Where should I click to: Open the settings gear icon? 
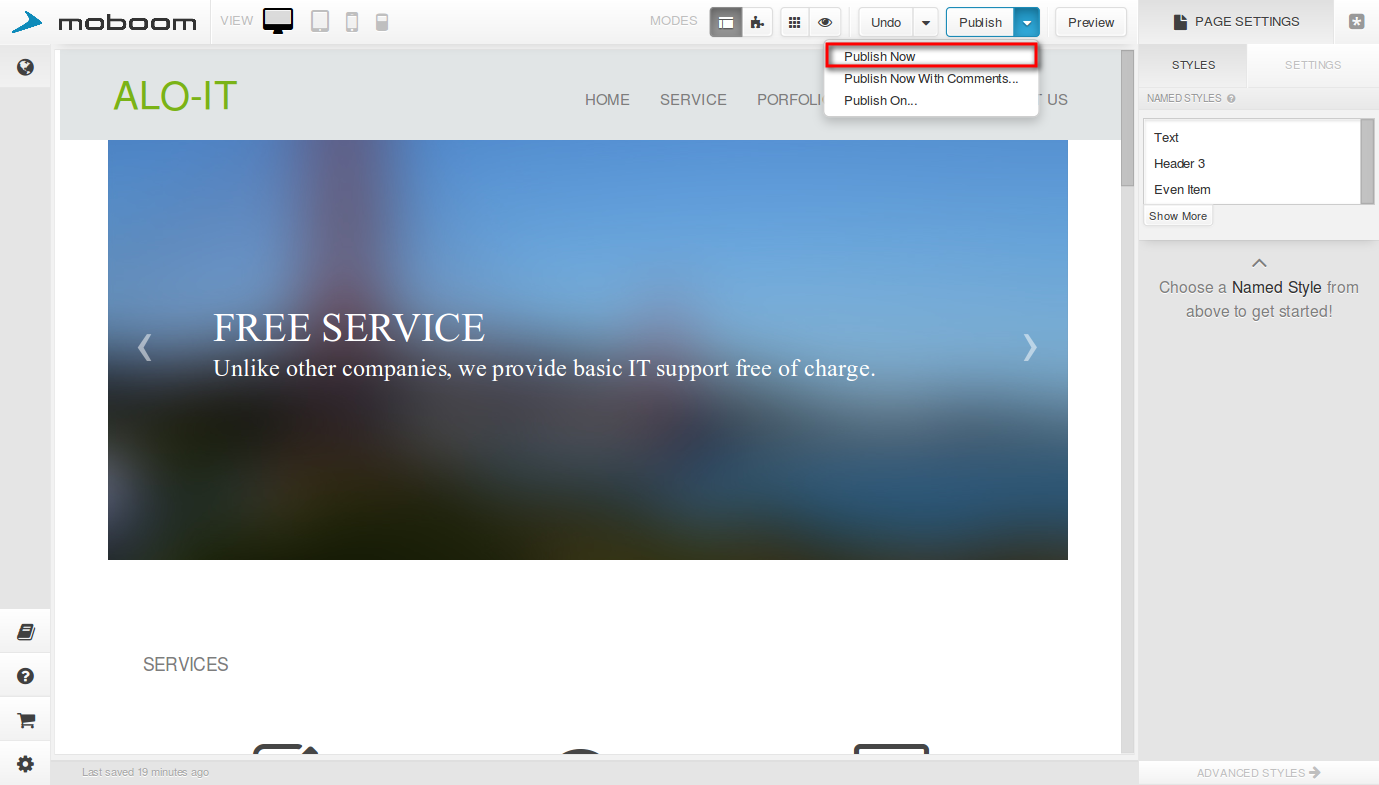[26, 764]
